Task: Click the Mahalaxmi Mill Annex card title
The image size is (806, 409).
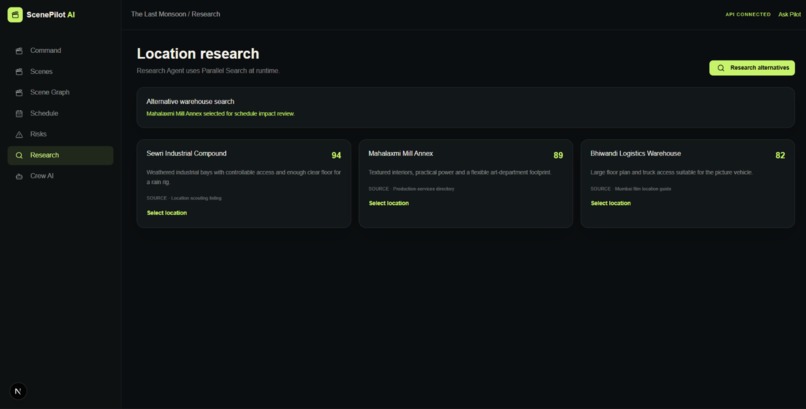Action: tap(400, 154)
